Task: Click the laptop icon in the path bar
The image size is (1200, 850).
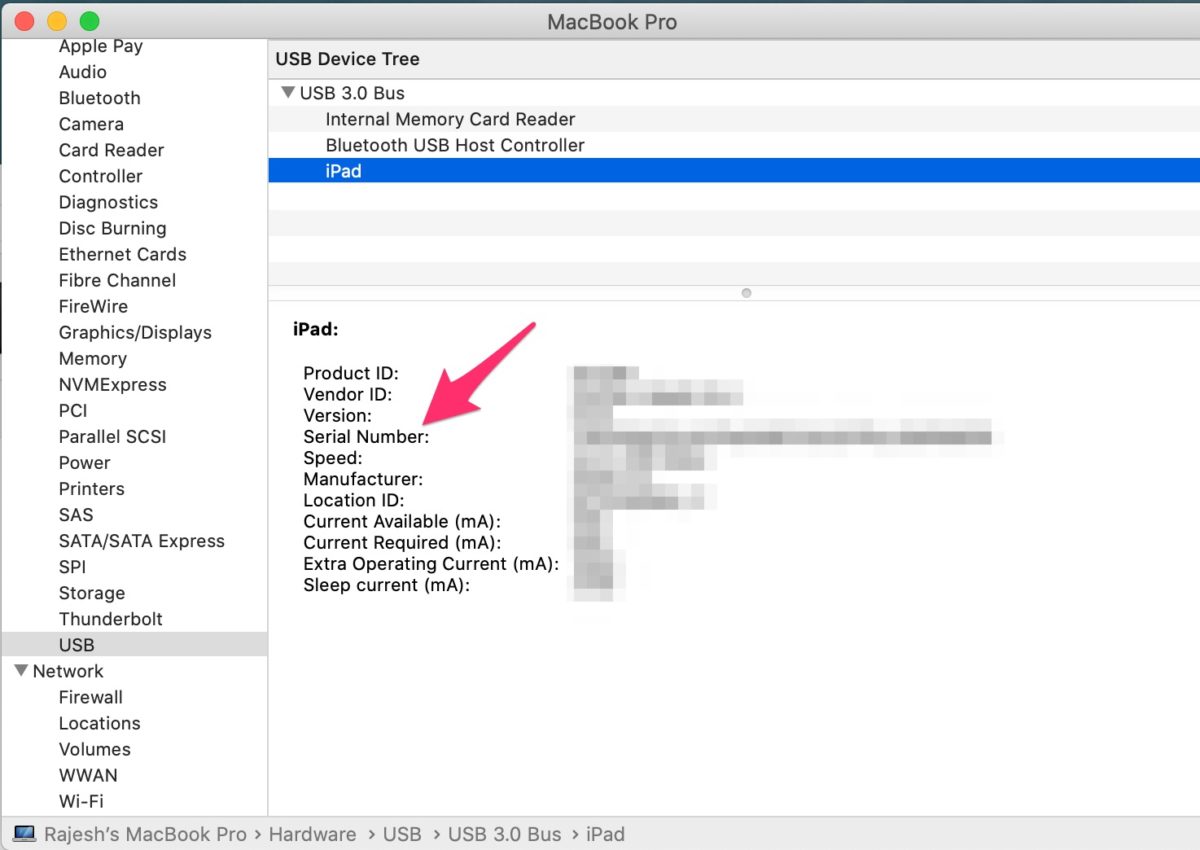Action: (25, 834)
